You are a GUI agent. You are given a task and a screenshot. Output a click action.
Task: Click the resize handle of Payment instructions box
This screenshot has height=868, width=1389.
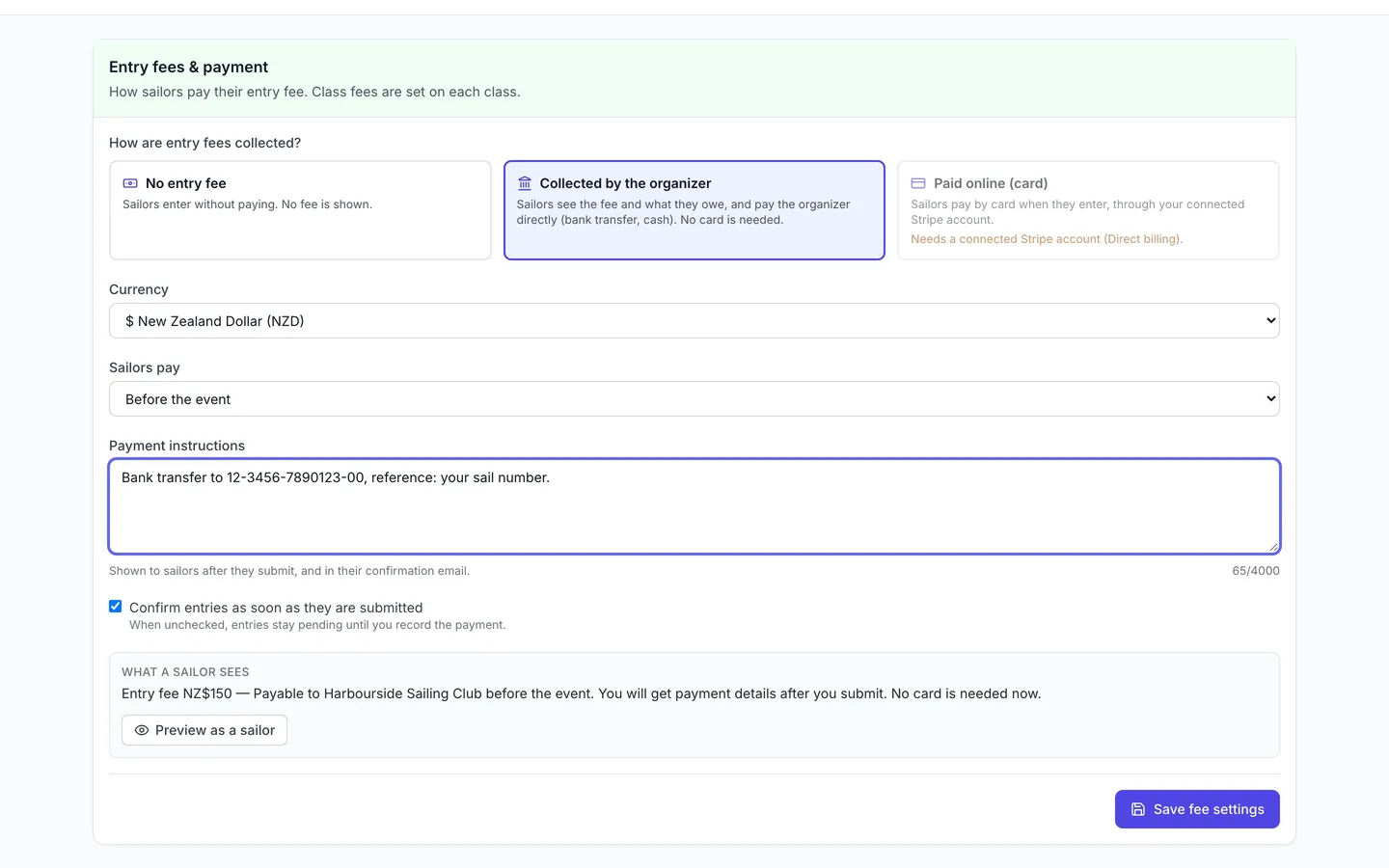(x=1273, y=547)
